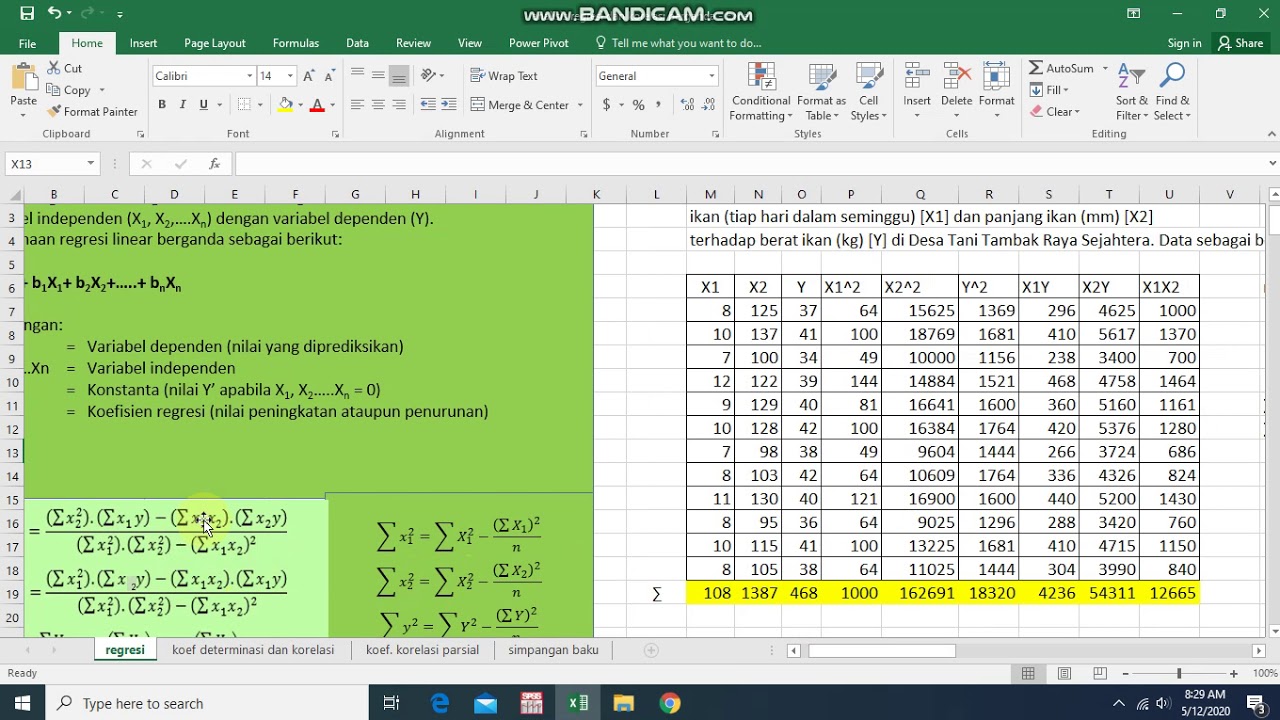Cut the selection
The width and height of the screenshot is (1280, 720).
tap(65, 68)
